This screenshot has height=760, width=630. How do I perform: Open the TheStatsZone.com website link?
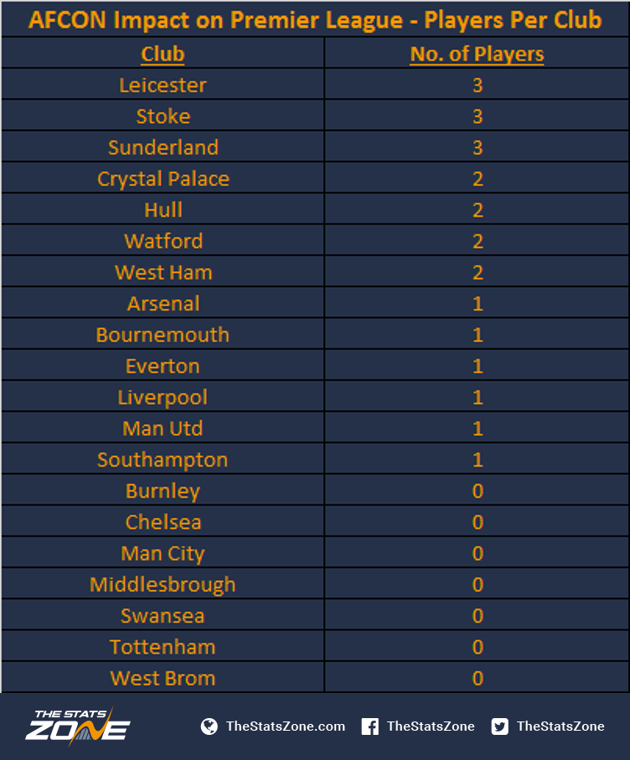(x=285, y=726)
